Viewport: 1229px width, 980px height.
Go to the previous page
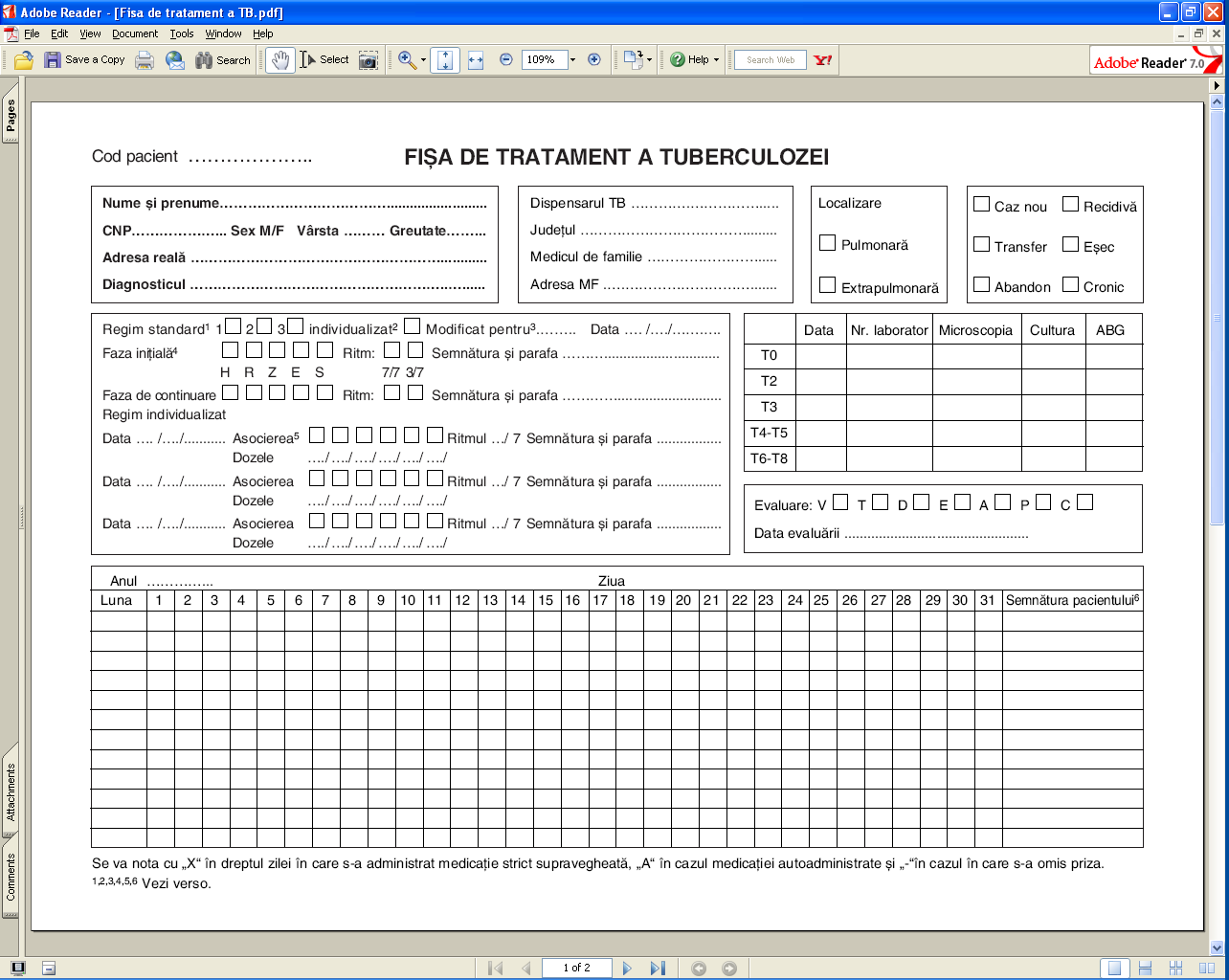pos(525,969)
